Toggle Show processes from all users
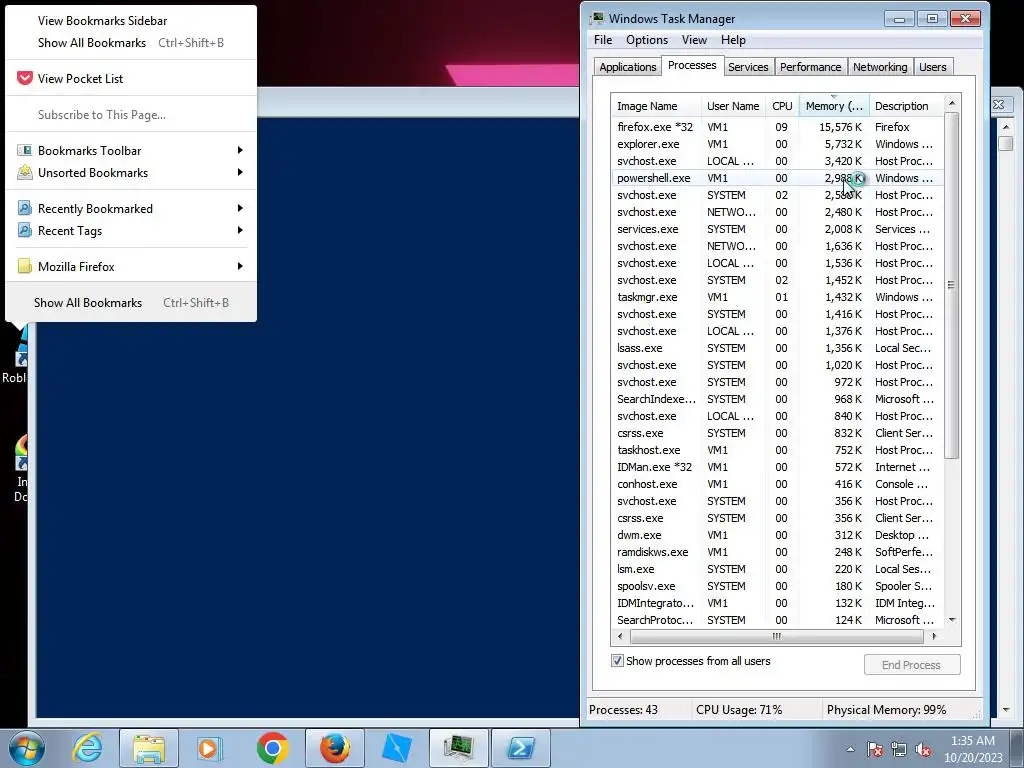This screenshot has width=1024, height=768. [x=617, y=661]
